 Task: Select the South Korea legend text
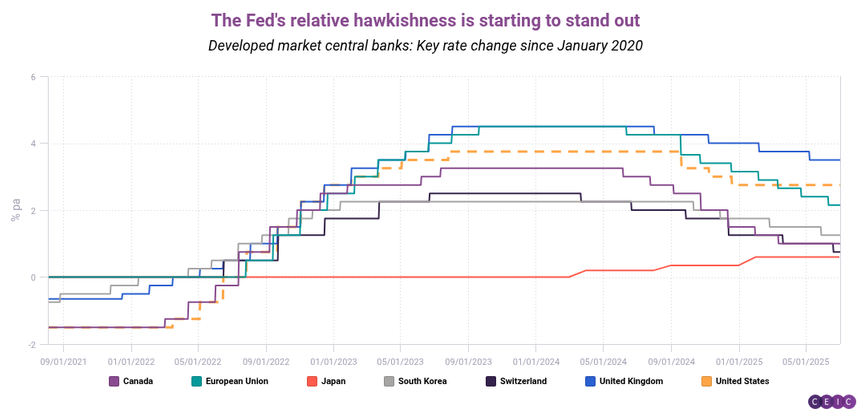pyautogui.click(x=423, y=381)
